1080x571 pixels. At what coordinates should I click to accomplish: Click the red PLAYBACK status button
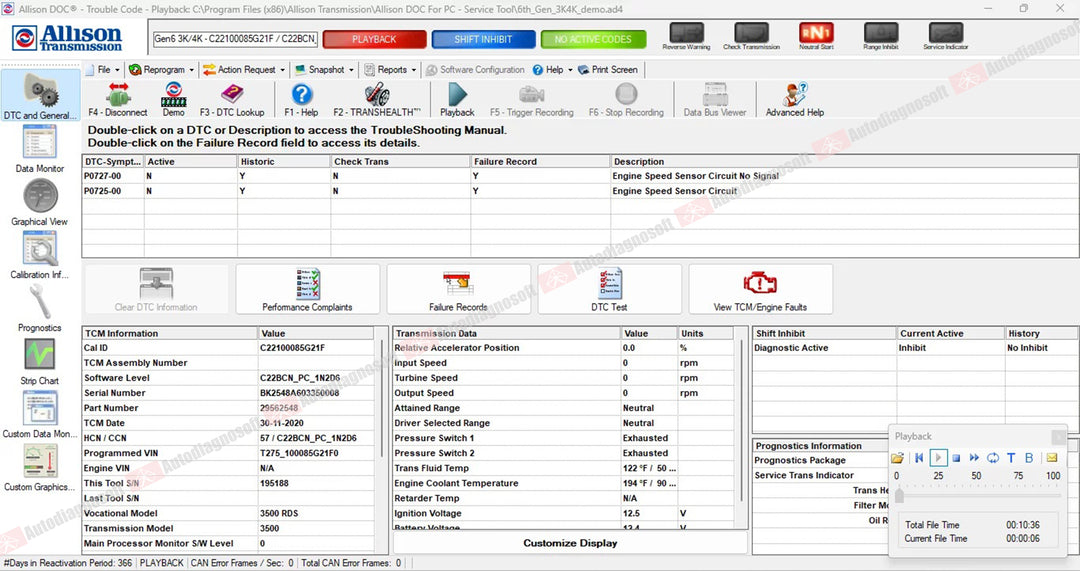point(374,39)
